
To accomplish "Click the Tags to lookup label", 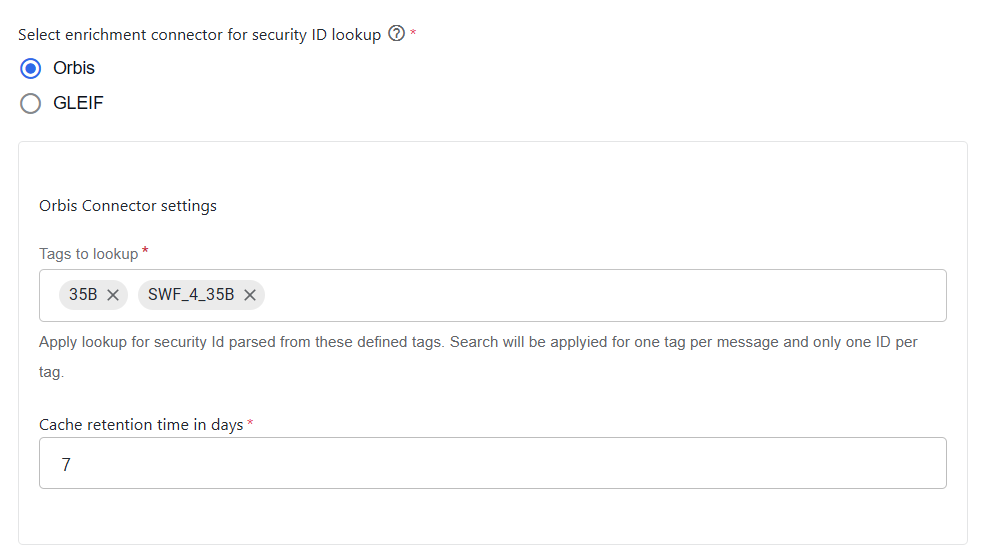I will pyautogui.click(x=88, y=254).
